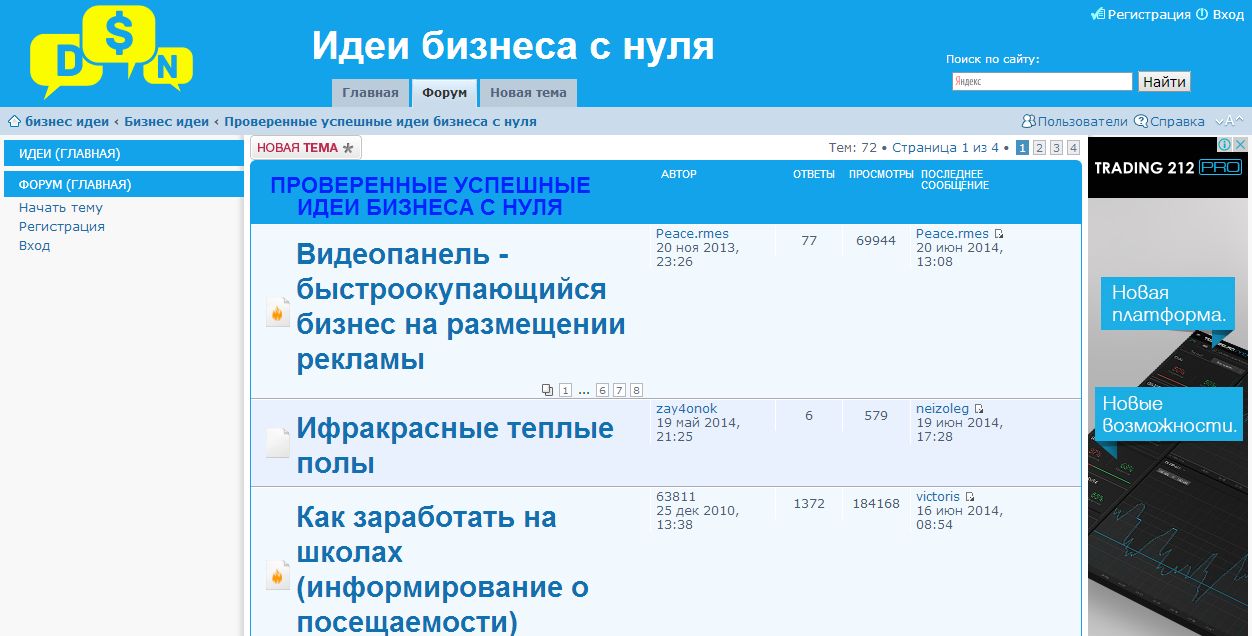
Task: Open the Регистрация link in top right
Action: click(x=1148, y=14)
